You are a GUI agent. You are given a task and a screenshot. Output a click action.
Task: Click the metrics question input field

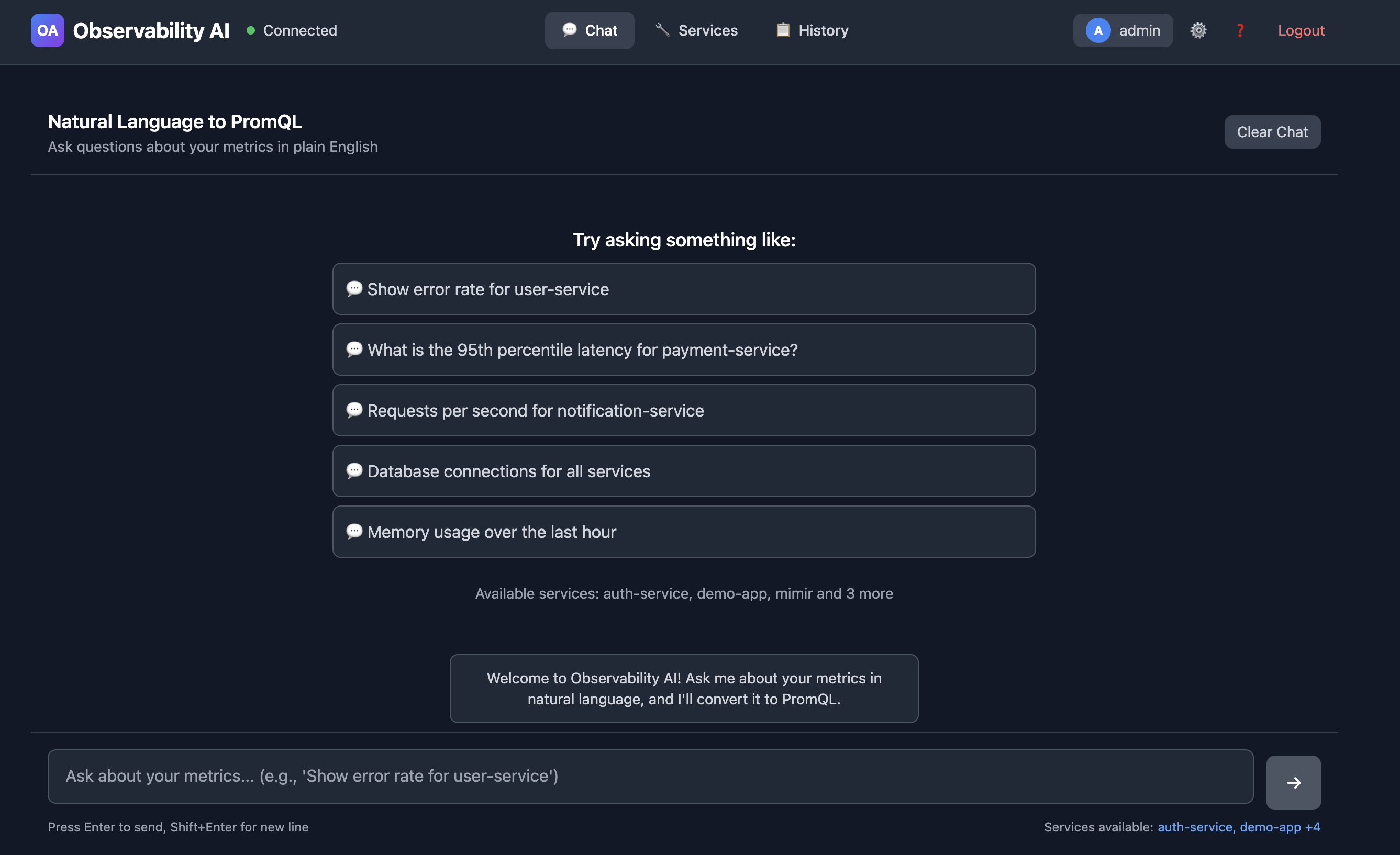651,776
